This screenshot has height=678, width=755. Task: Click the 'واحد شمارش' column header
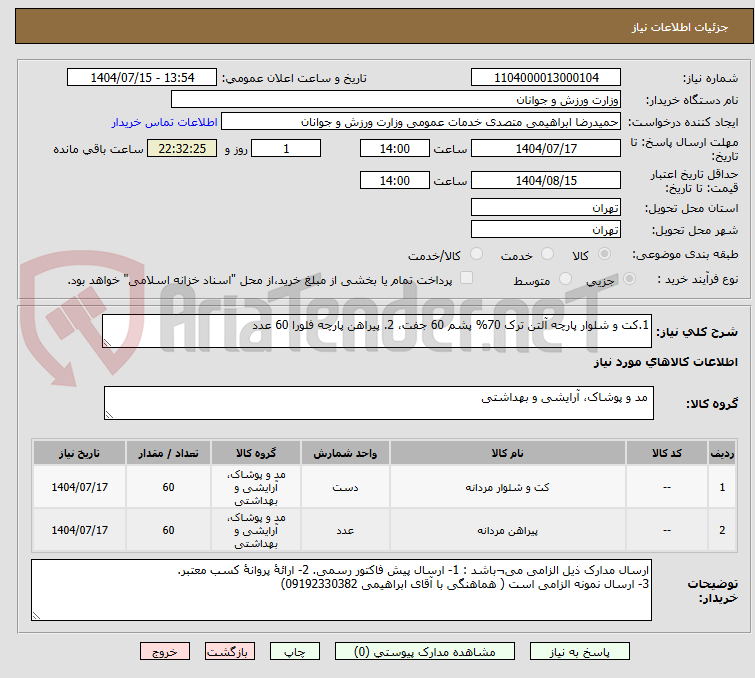tap(345, 453)
